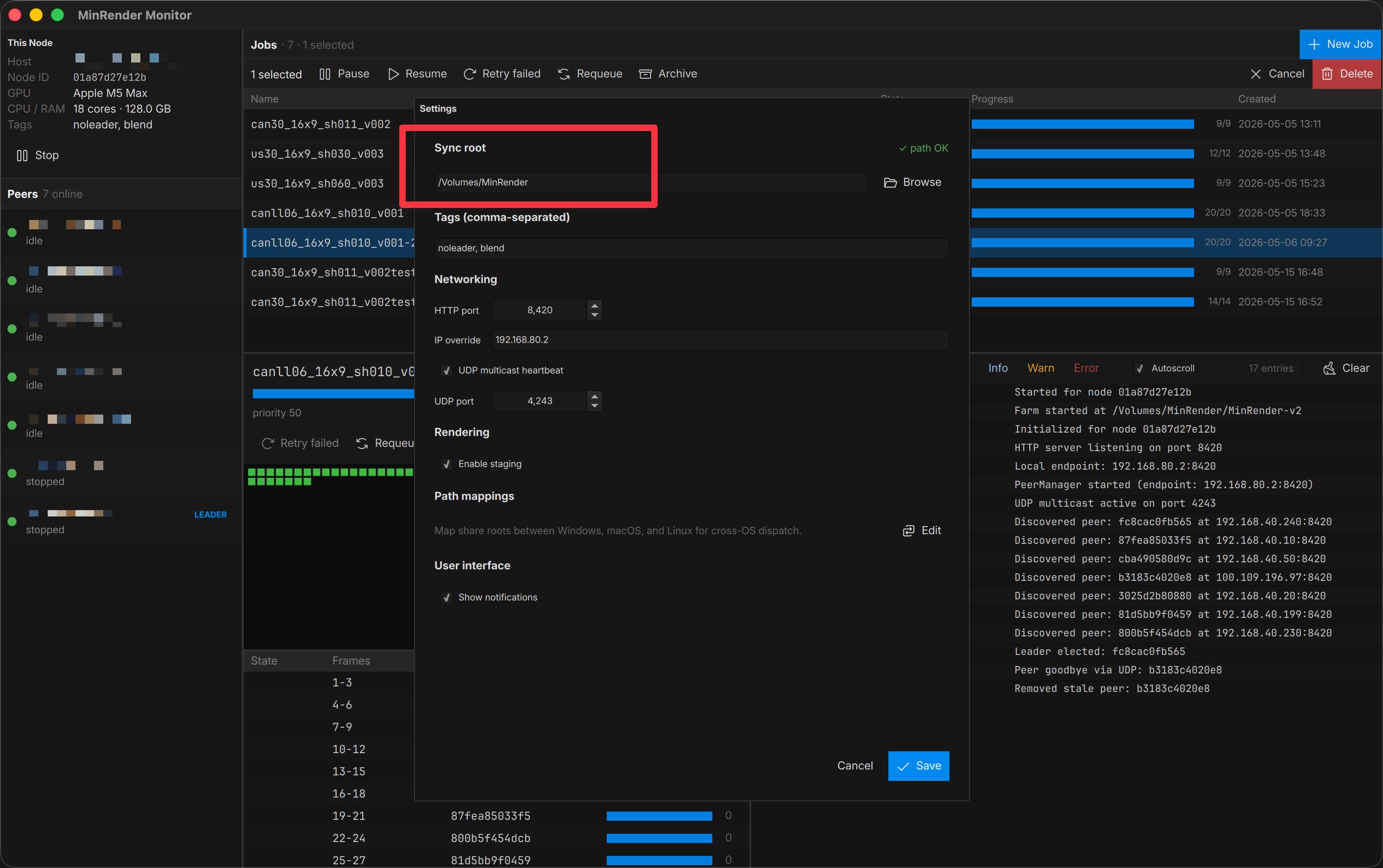Viewport: 1383px width, 868px height.
Task: Click Requeue in the job detail panel
Action: 384,443
